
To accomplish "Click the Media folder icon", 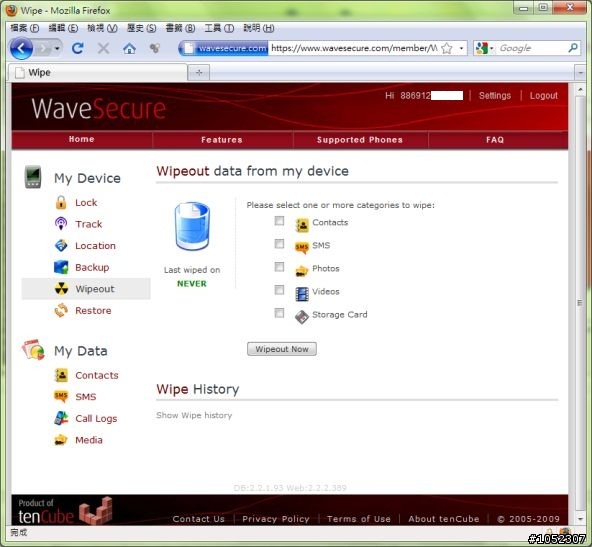I will point(60,440).
